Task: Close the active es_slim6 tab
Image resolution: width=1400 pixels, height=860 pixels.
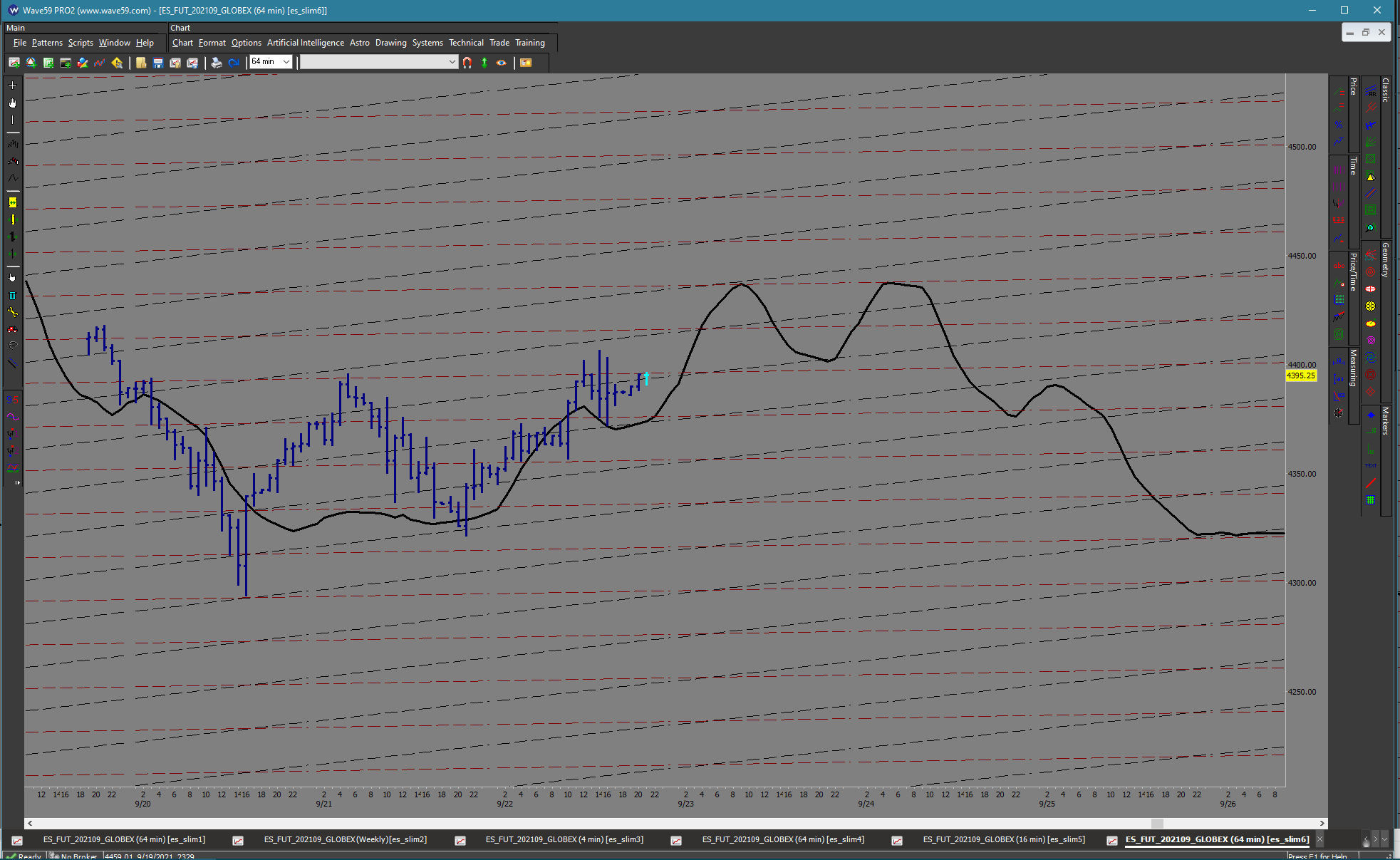Action: click(x=1319, y=839)
